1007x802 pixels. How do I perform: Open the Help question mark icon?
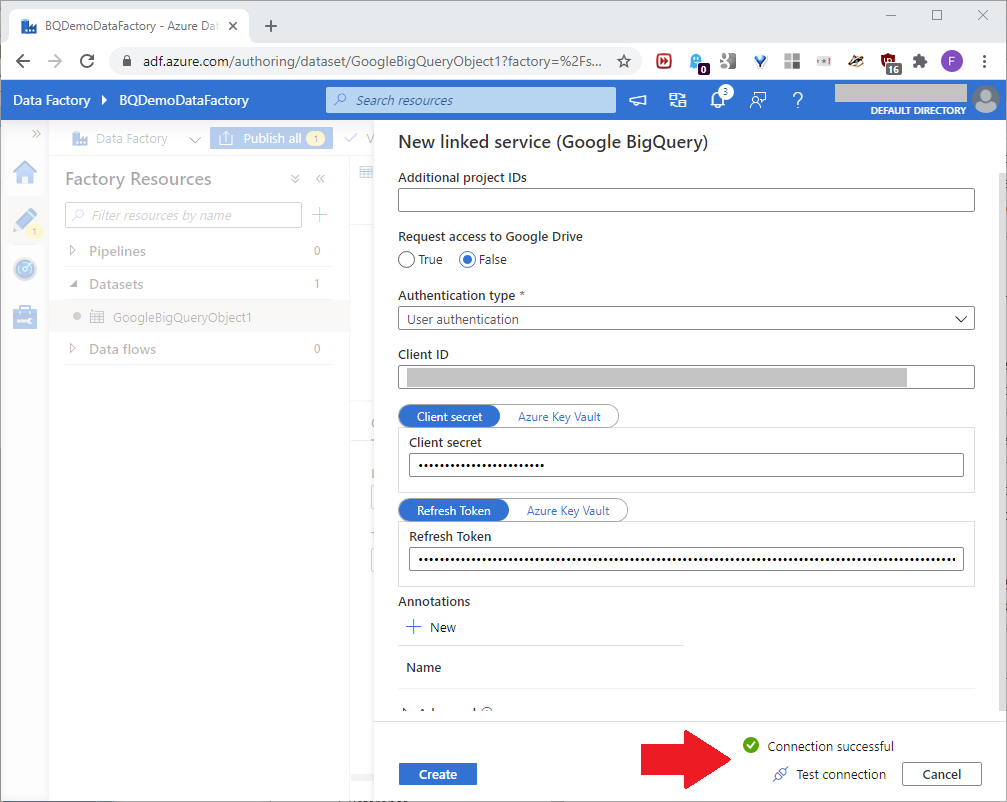tap(798, 100)
